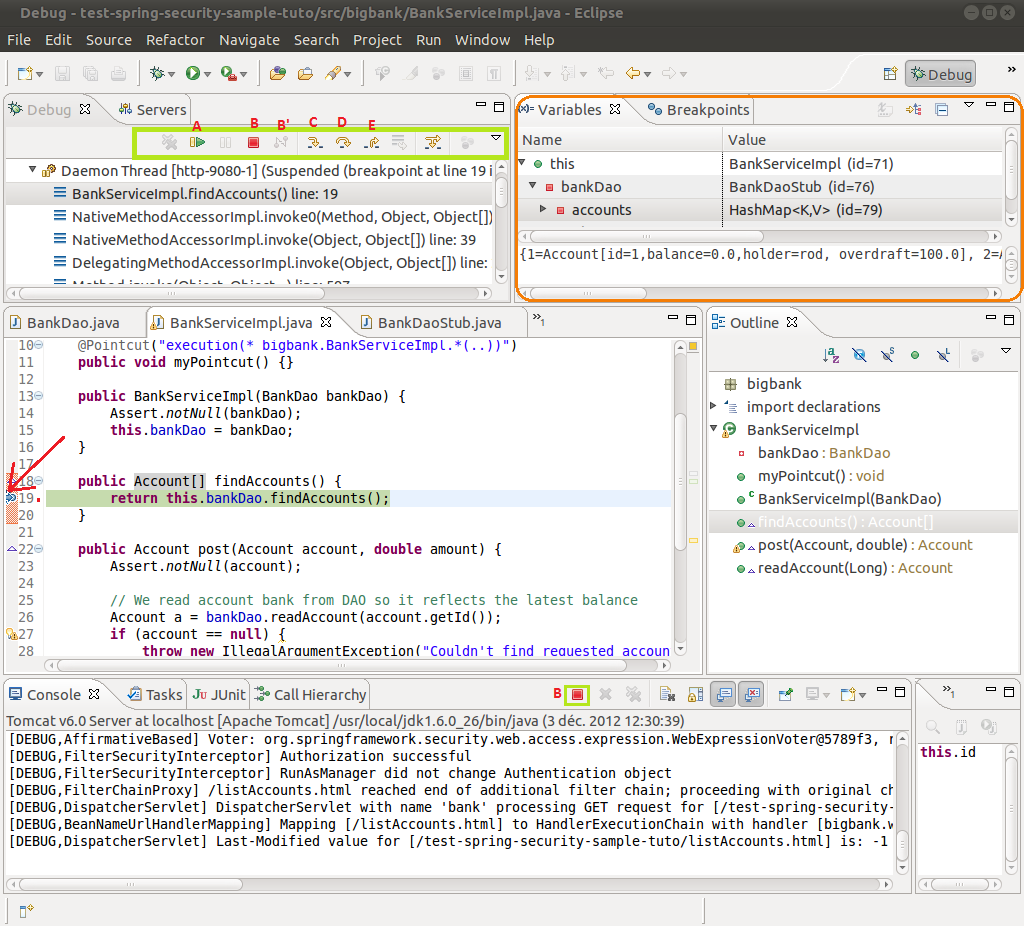Expand the accounts variable node
This screenshot has height=926, width=1024.
(x=543, y=209)
